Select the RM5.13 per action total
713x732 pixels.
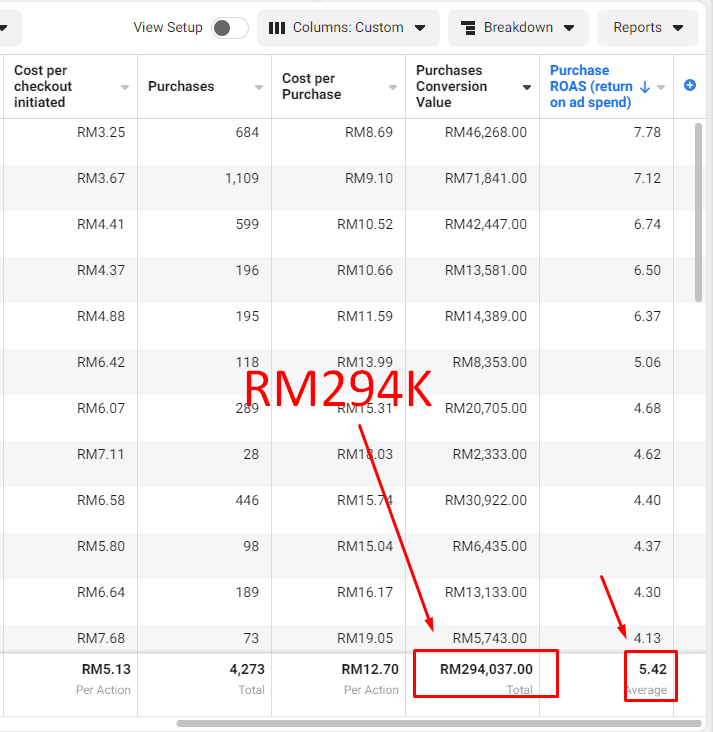pyautogui.click(x=106, y=669)
